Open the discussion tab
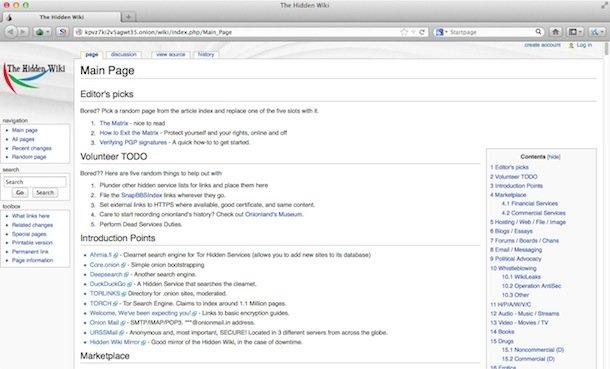Viewport: 610px width, 369px height. tap(124, 54)
